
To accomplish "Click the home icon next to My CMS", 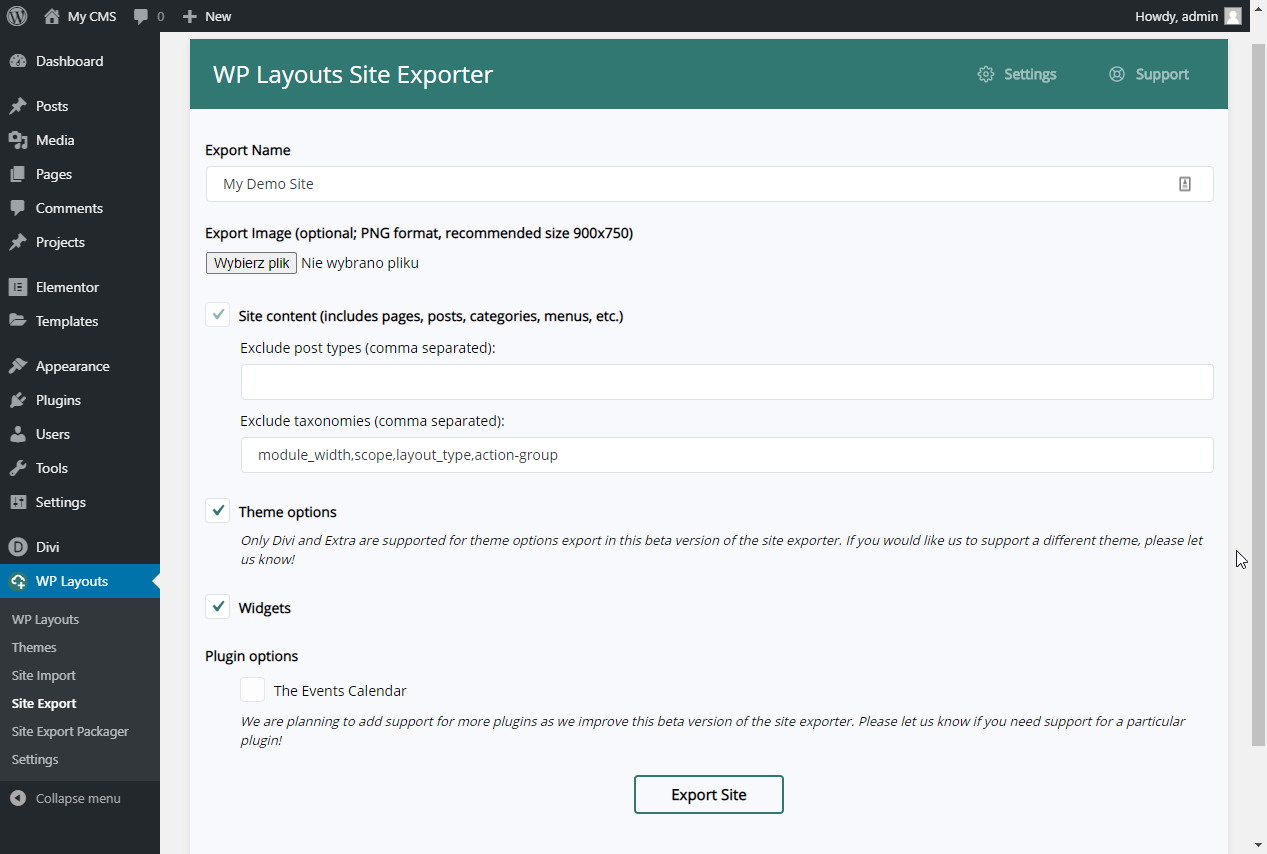I will pos(52,16).
